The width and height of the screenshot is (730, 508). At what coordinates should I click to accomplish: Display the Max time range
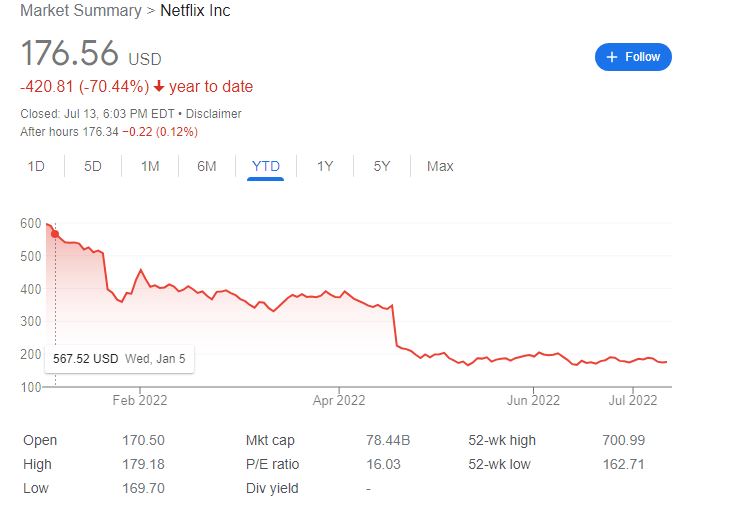click(440, 166)
